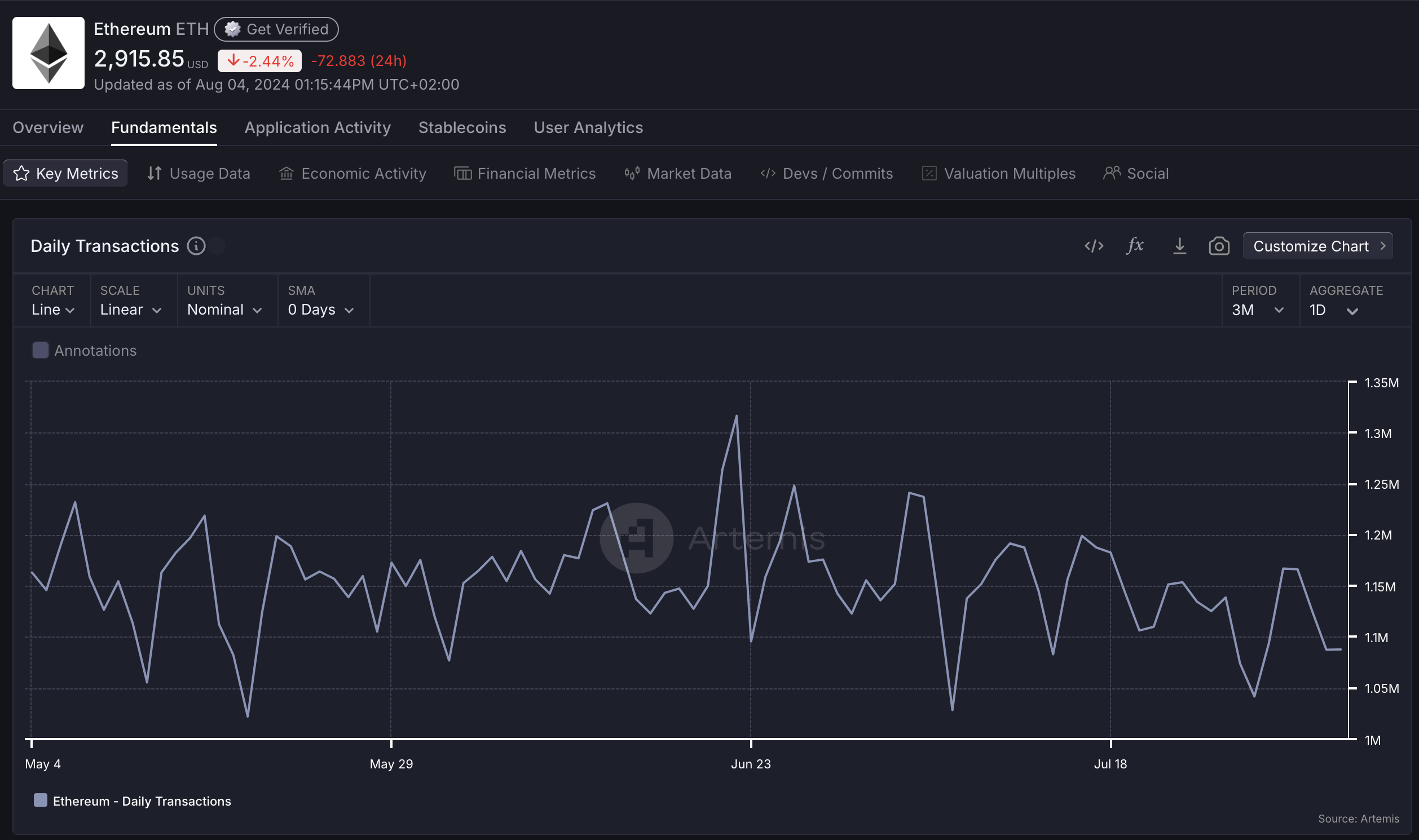
Task: Open the fx formula icon
Action: click(1135, 246)
